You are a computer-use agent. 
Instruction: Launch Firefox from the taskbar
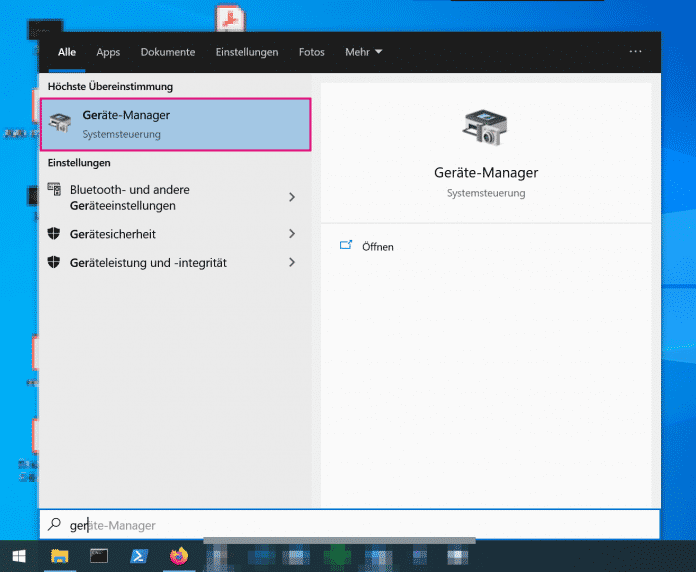(x=178, y=555)
